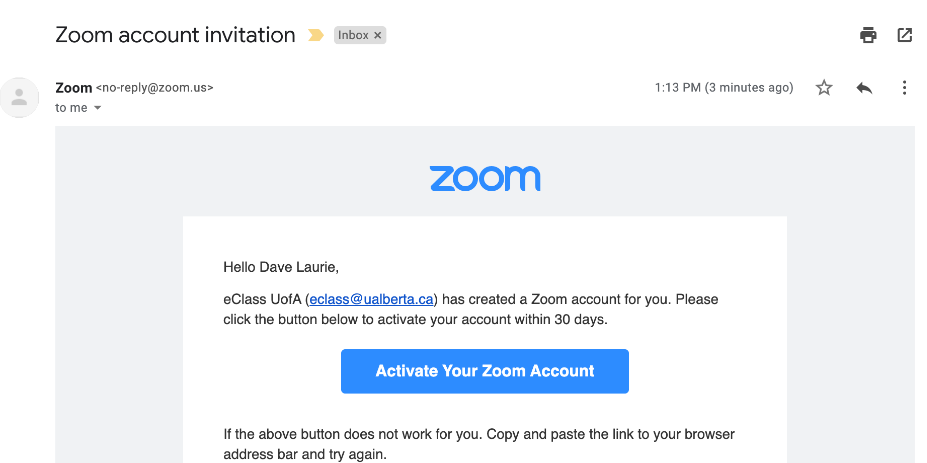The image size is (927, 463).
Task: Click the Inbox label chip
Action: [x=354, y=35]
